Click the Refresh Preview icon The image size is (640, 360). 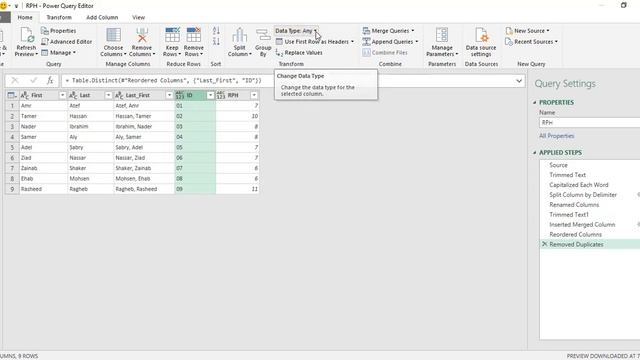click(27, 36)
